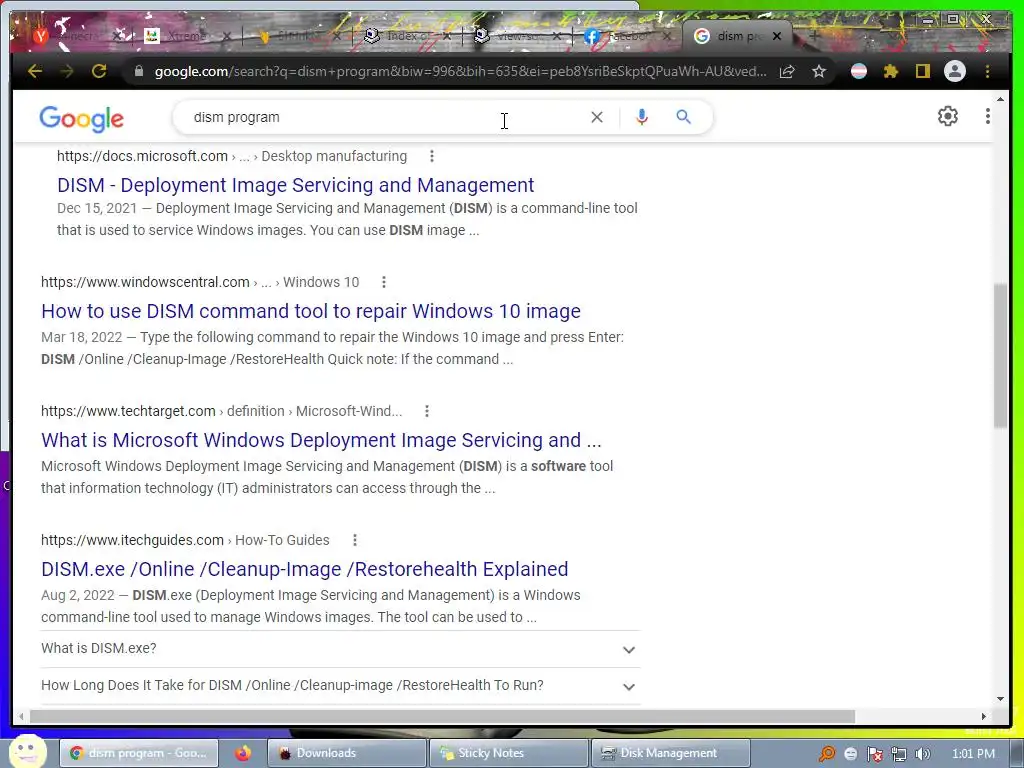Switch to the Downloads taskbar window
Image resolution: width=1024 pixels, height=768 pixels.
pos(347,753)
